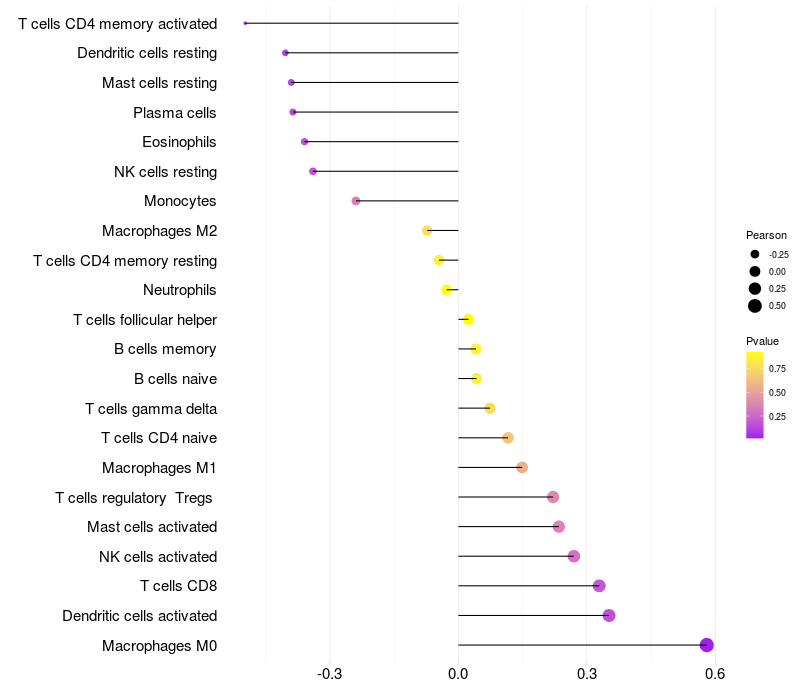Click the 0.6 x-axis tick label

pos(714,674)
